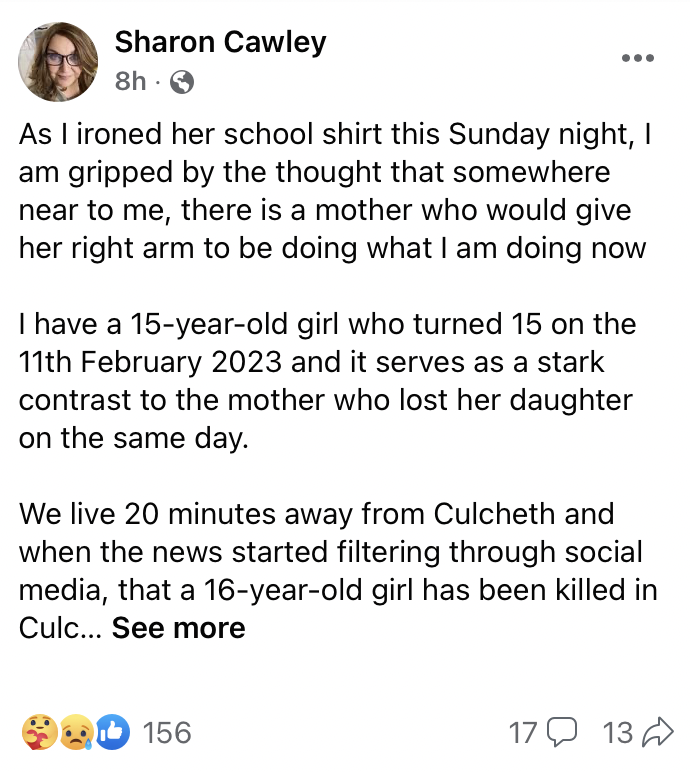
Task: Click the care hug reaction emoji
Action: click(37, 733)
